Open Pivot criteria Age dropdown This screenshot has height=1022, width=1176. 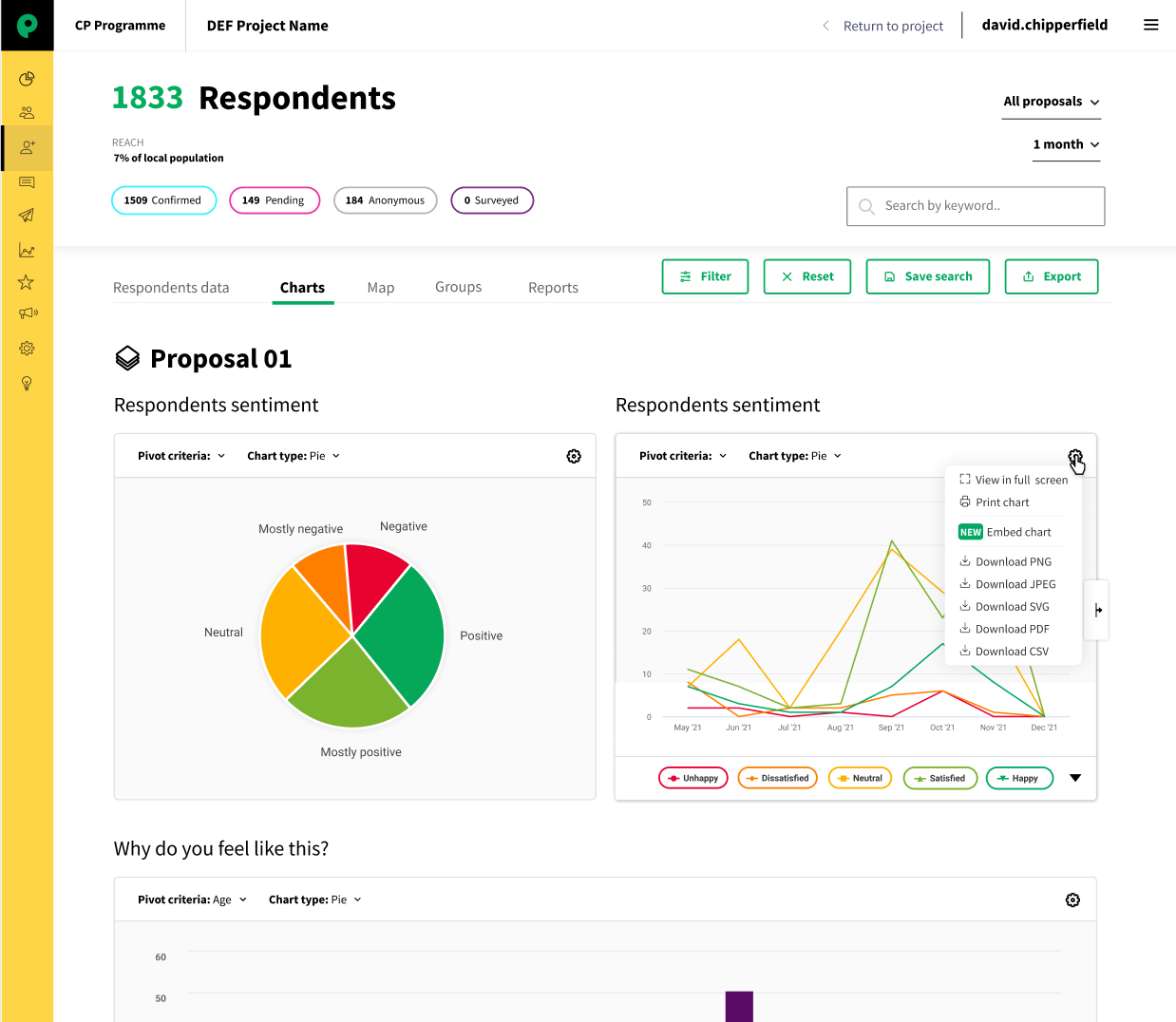point(192,899)
